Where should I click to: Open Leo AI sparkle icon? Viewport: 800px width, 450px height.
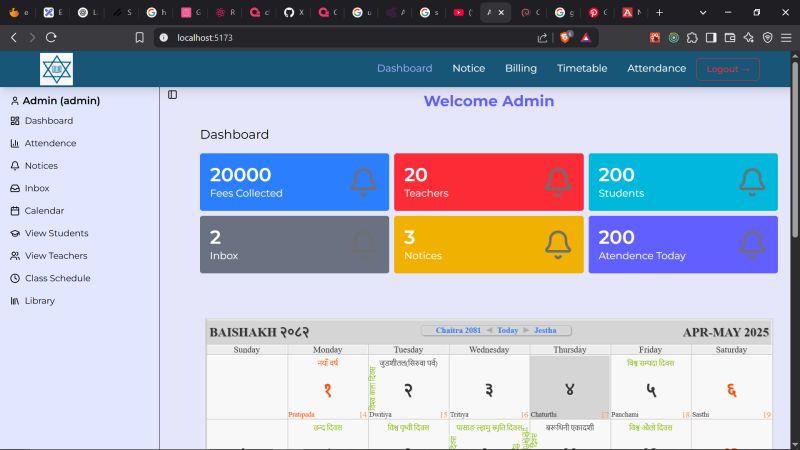(x=749, y=38)
